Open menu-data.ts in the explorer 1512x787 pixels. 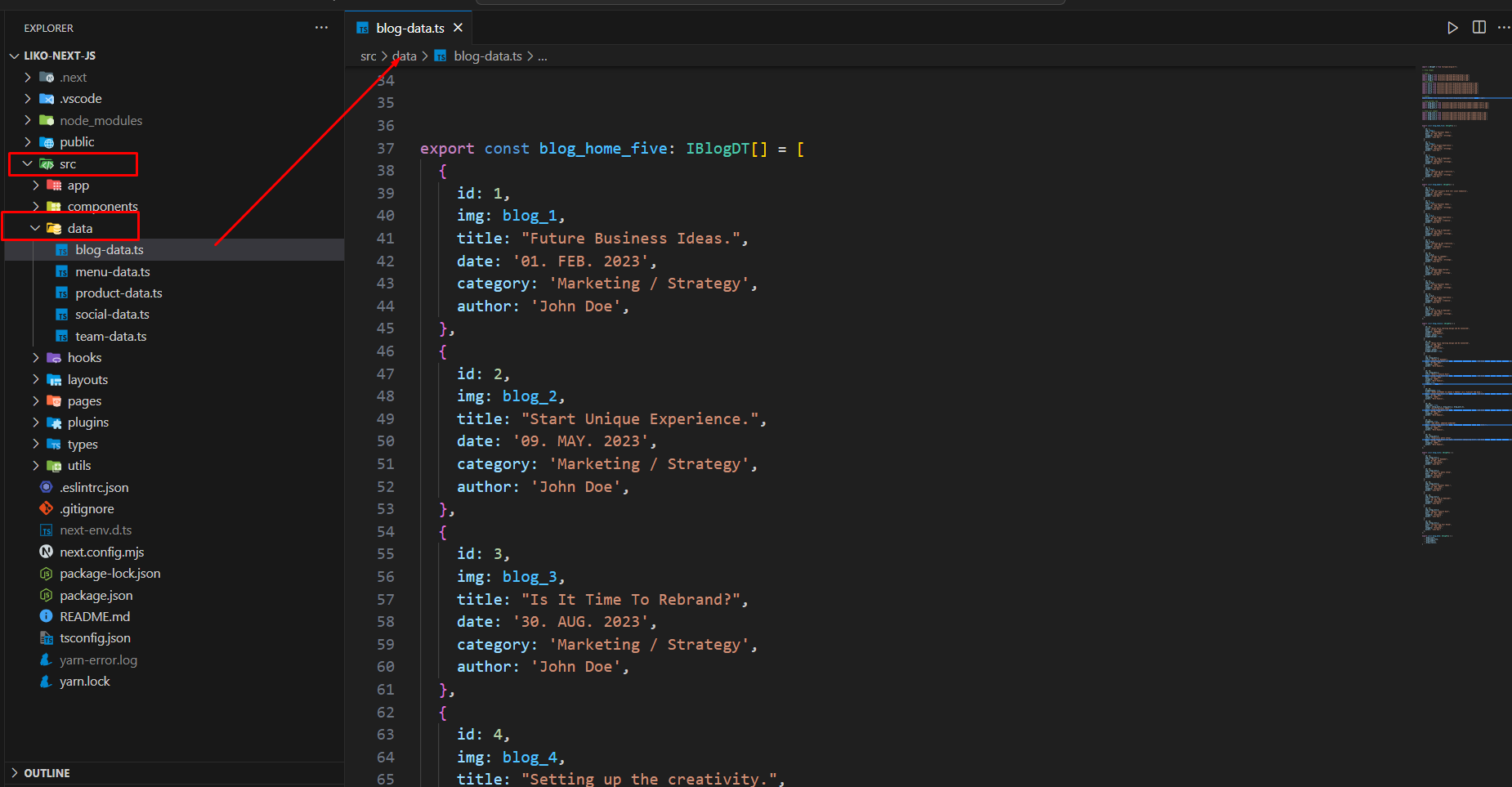(x=113, y=271)
